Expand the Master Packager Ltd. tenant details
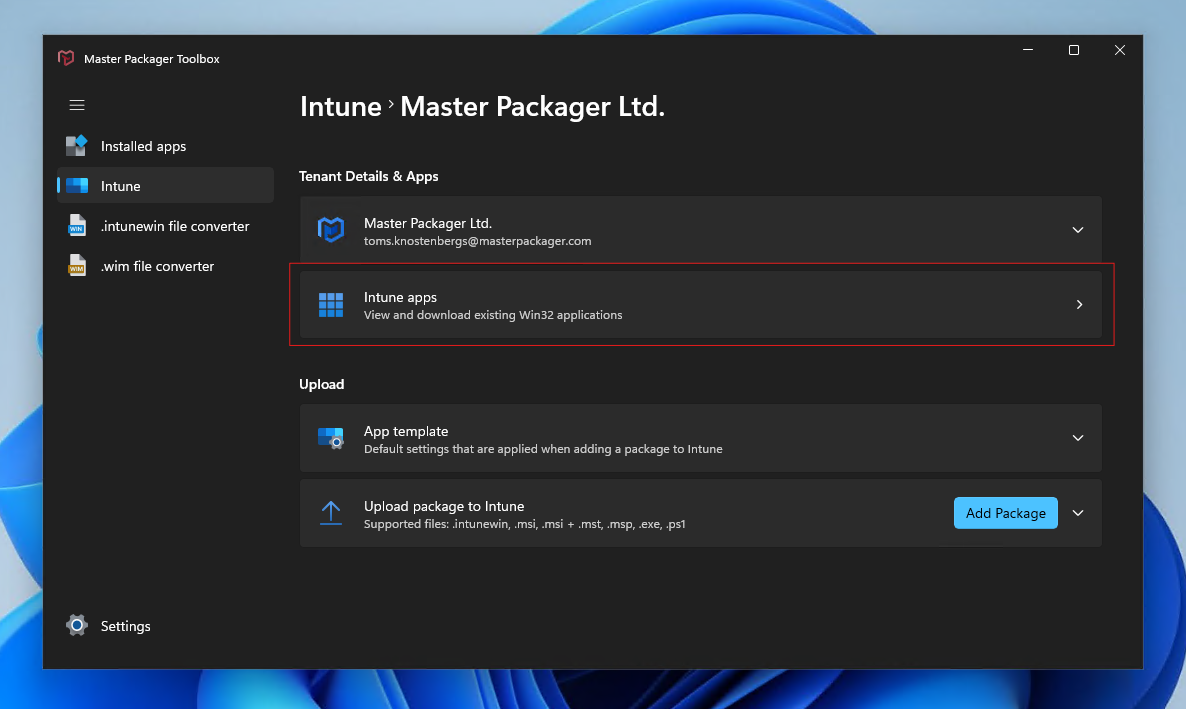 1078,230
